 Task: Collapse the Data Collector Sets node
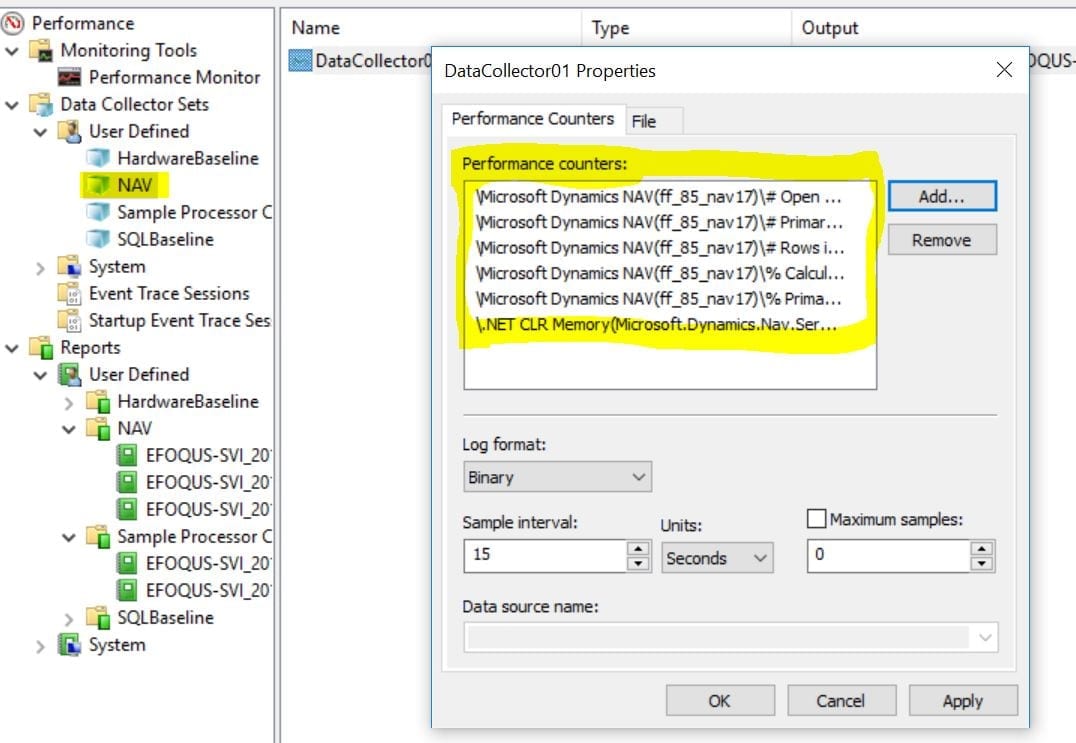(12, 105)
